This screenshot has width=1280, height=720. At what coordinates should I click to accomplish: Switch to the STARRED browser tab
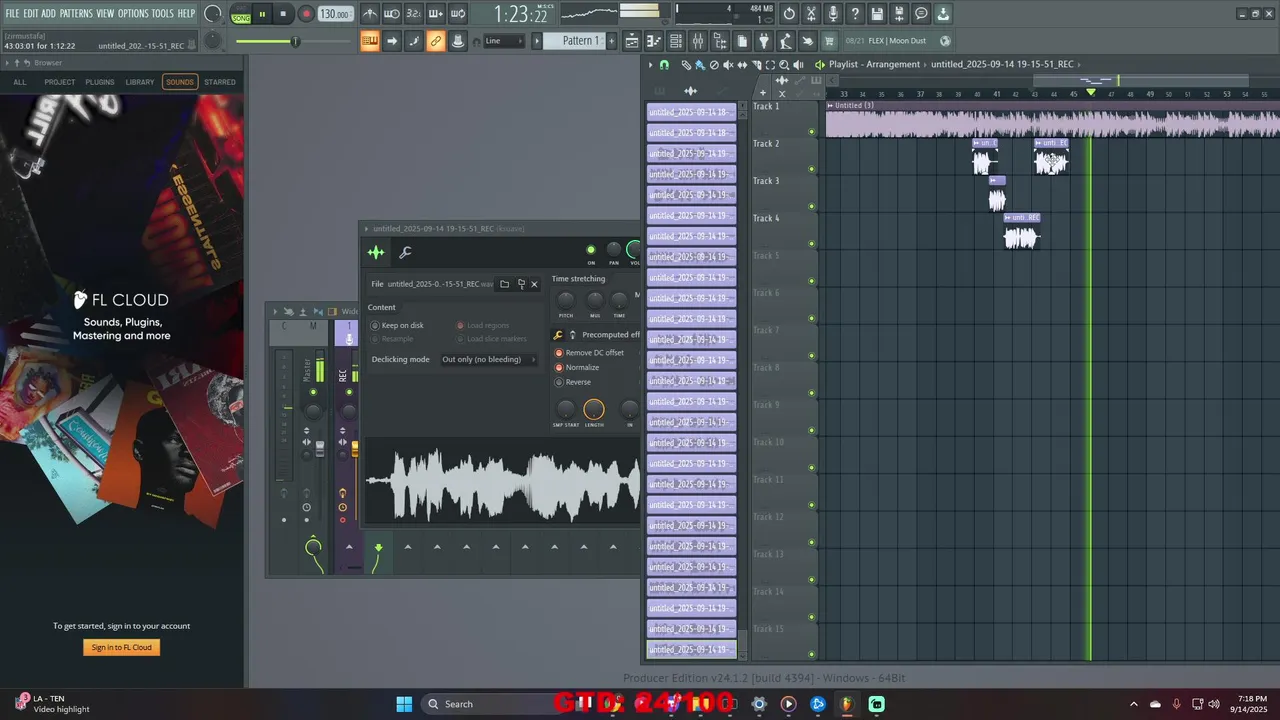220,82
